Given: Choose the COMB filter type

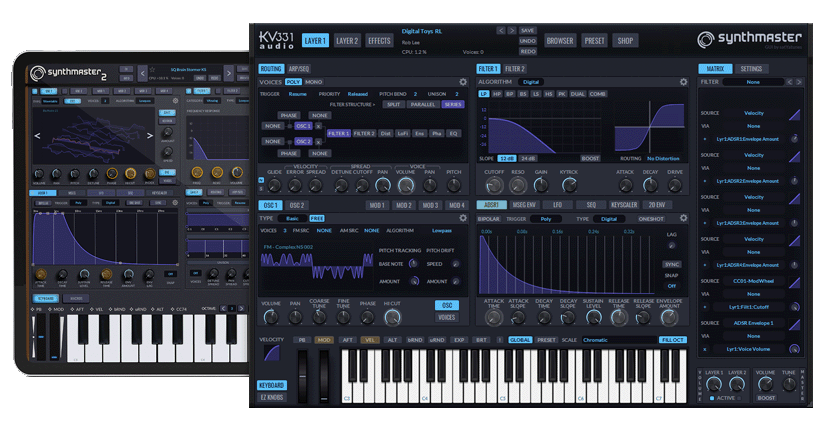Looking at the screenshot, I should pos(598,94).
